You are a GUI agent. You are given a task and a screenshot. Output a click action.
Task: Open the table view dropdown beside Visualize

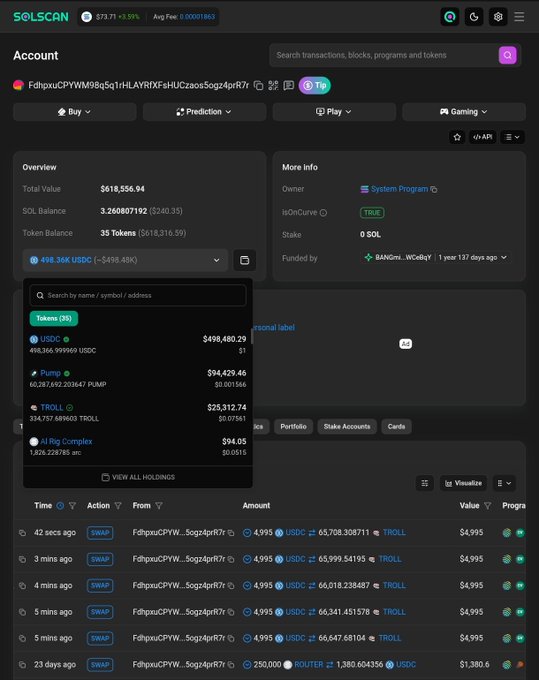click(x=504, y=483)
